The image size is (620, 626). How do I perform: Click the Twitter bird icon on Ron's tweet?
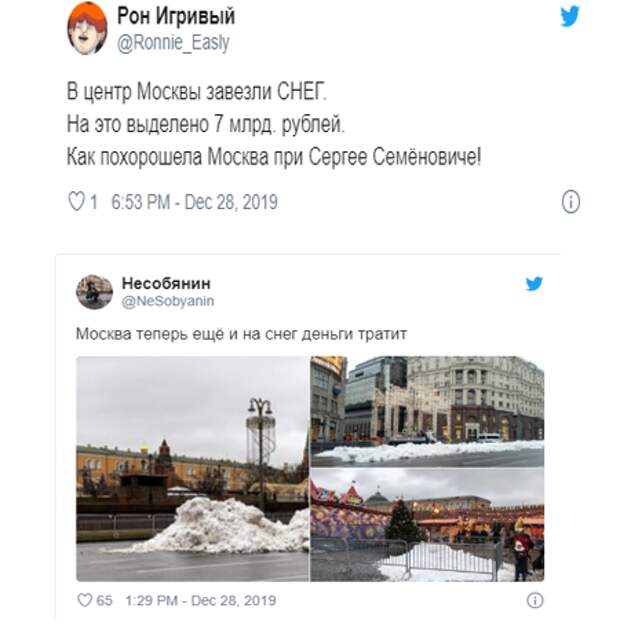coord(570,17)
